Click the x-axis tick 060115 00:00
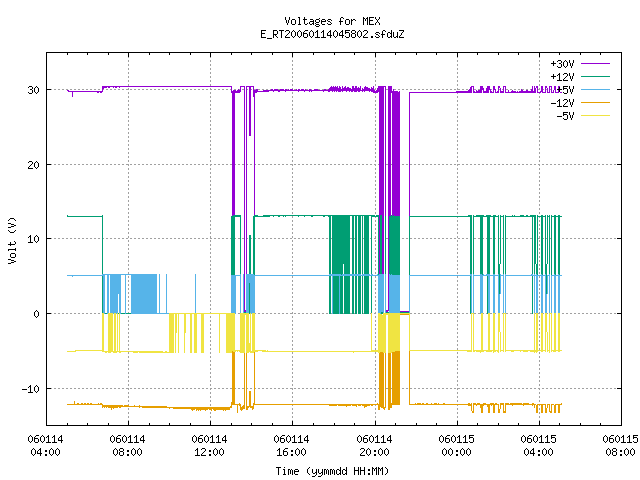This screenshot has width=640, height=480. 456,446
